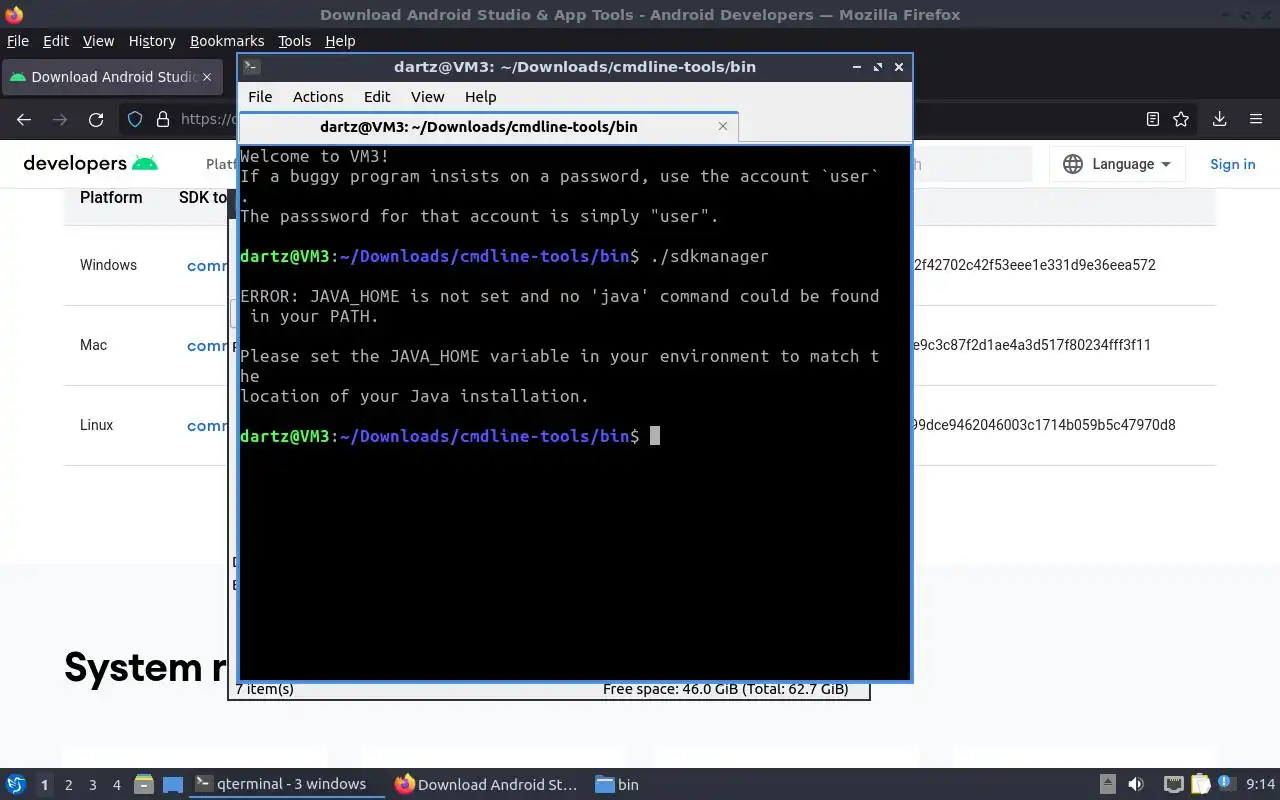Open Firefox View menu
Viewport: 1280px width, 800px height.
[98, 41]
